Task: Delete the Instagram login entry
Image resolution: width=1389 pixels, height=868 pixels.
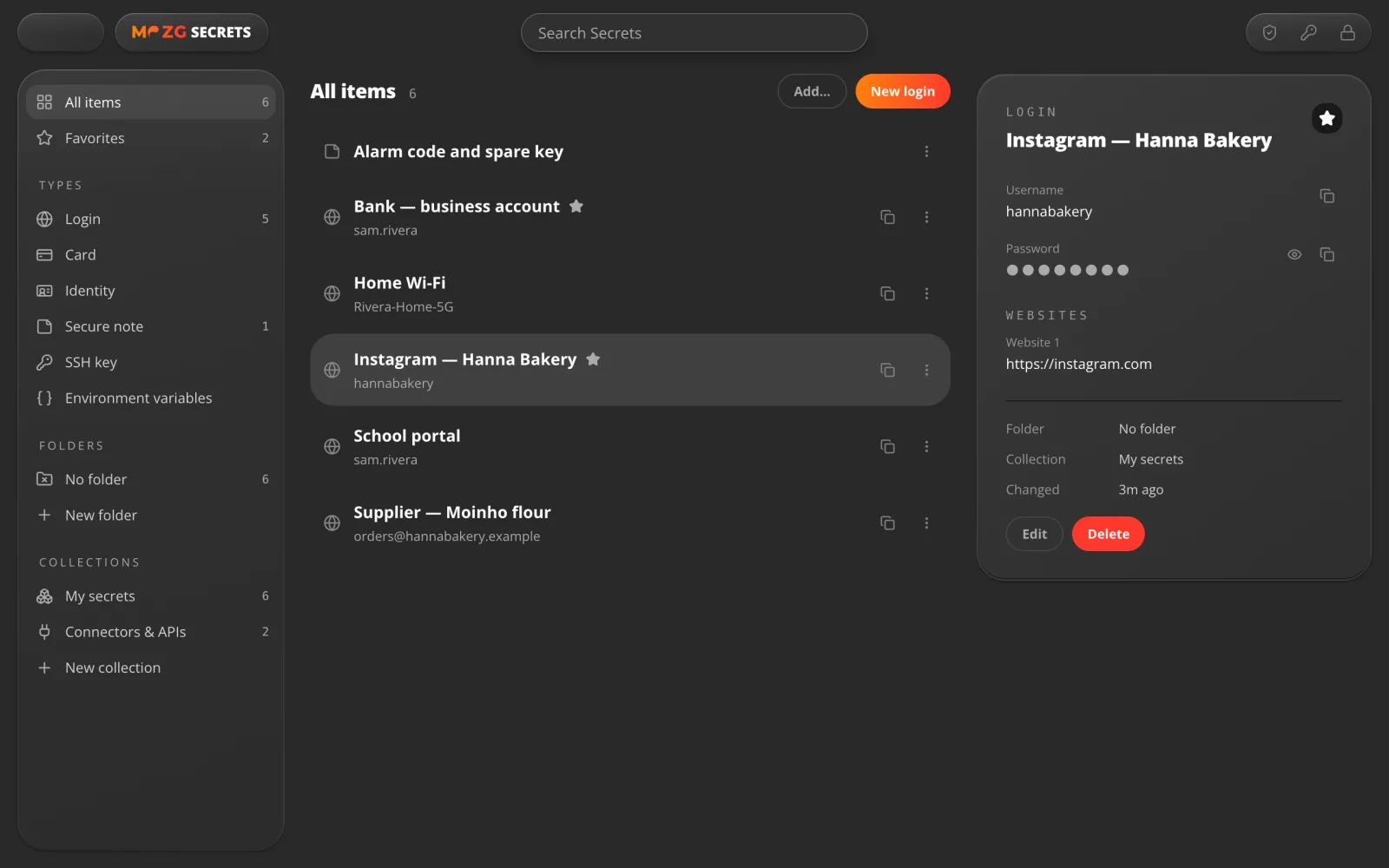Action: coord(1108,534)
